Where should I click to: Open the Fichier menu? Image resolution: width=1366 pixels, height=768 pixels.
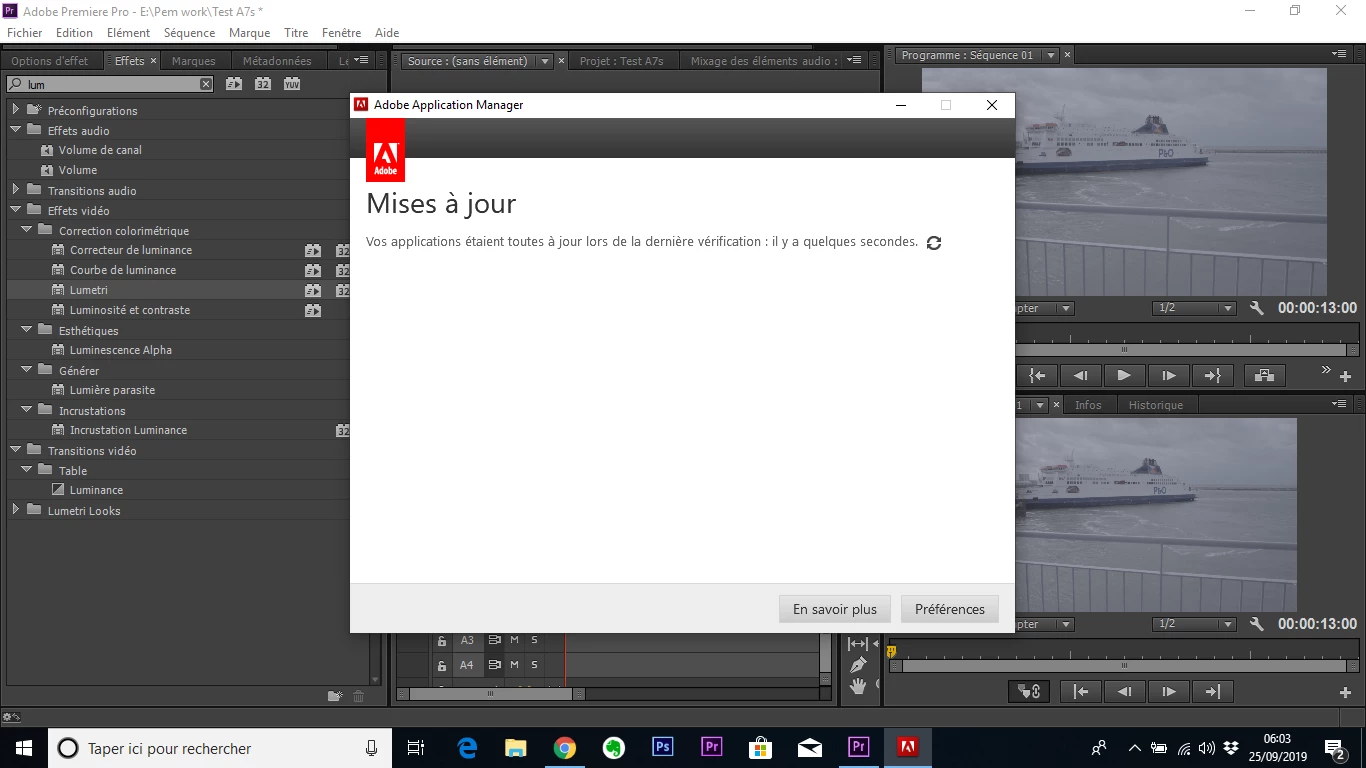(x=25, y=33)
